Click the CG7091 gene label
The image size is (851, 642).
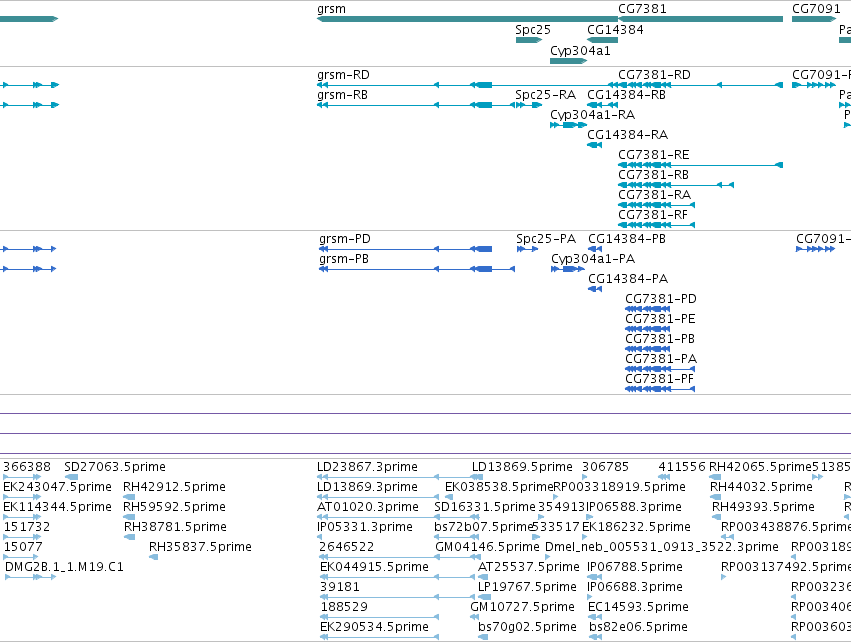(816, 9)
